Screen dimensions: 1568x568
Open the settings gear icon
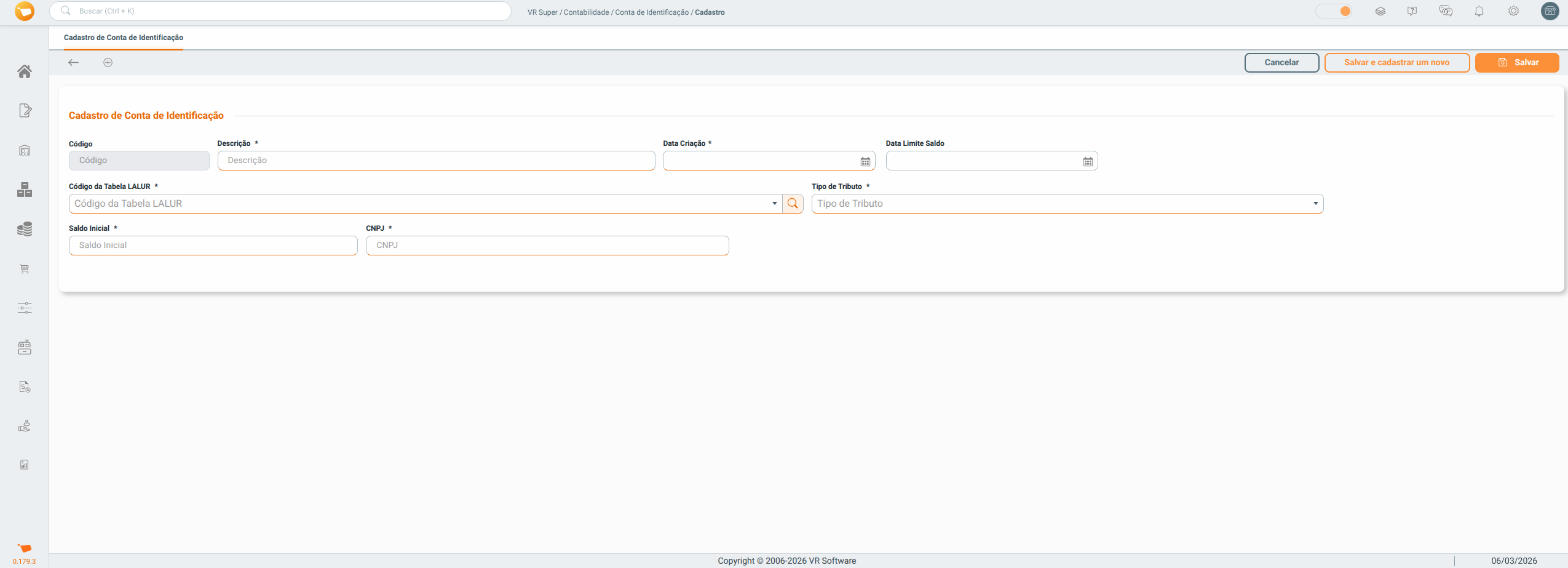pyautogui.click(x=1513, y=11)
